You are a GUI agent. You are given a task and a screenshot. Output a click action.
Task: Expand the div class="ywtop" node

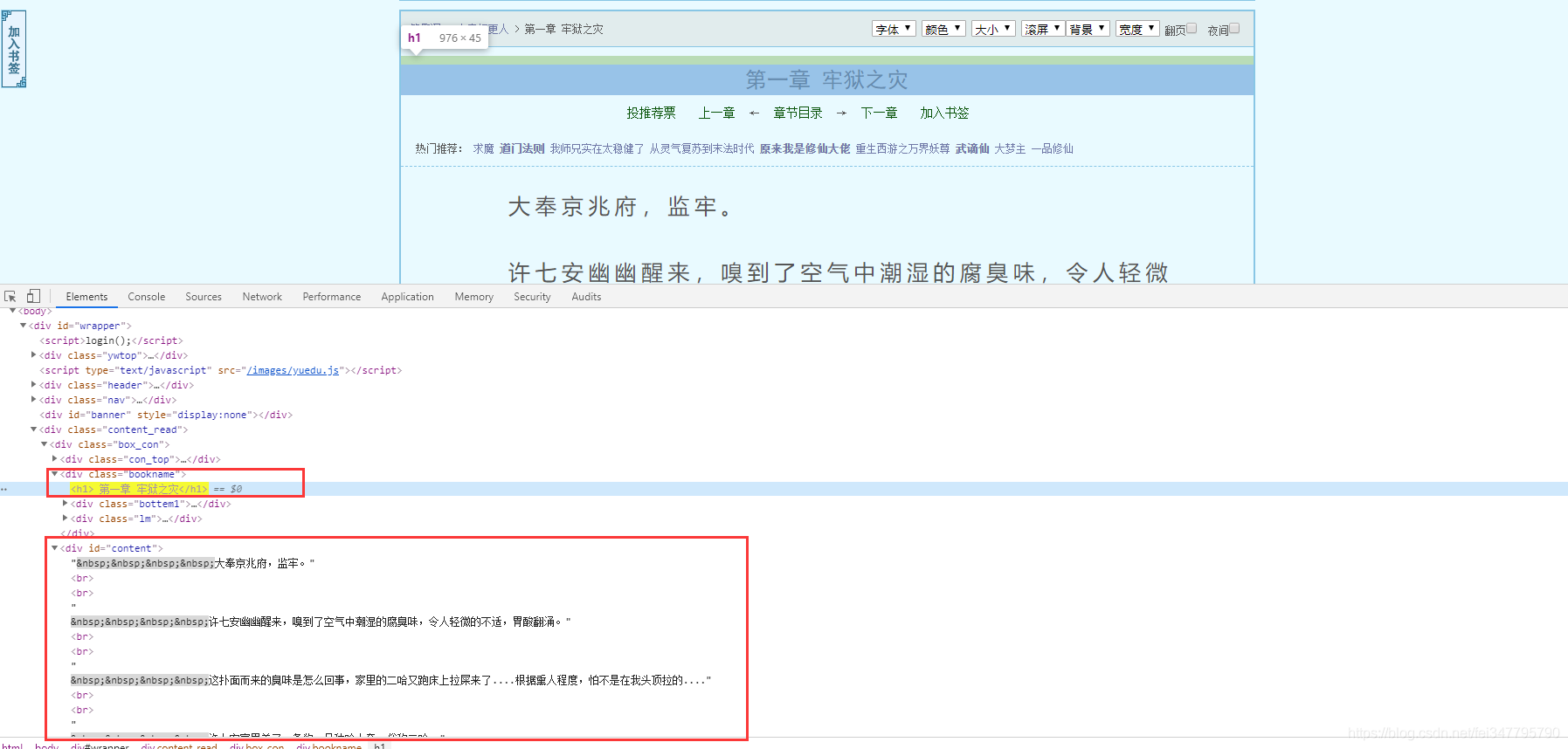pyautogui.click(x=33, y=355)
